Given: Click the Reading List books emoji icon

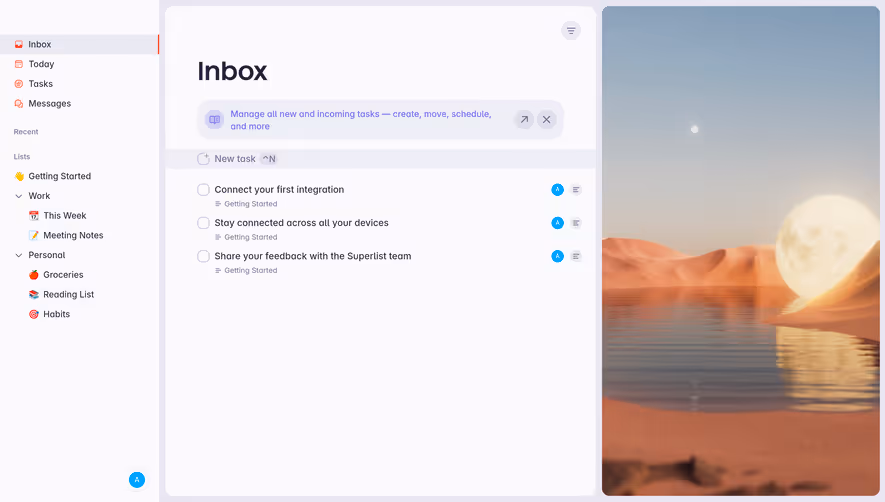Looking at the screenshot, I should click(34, 295).
